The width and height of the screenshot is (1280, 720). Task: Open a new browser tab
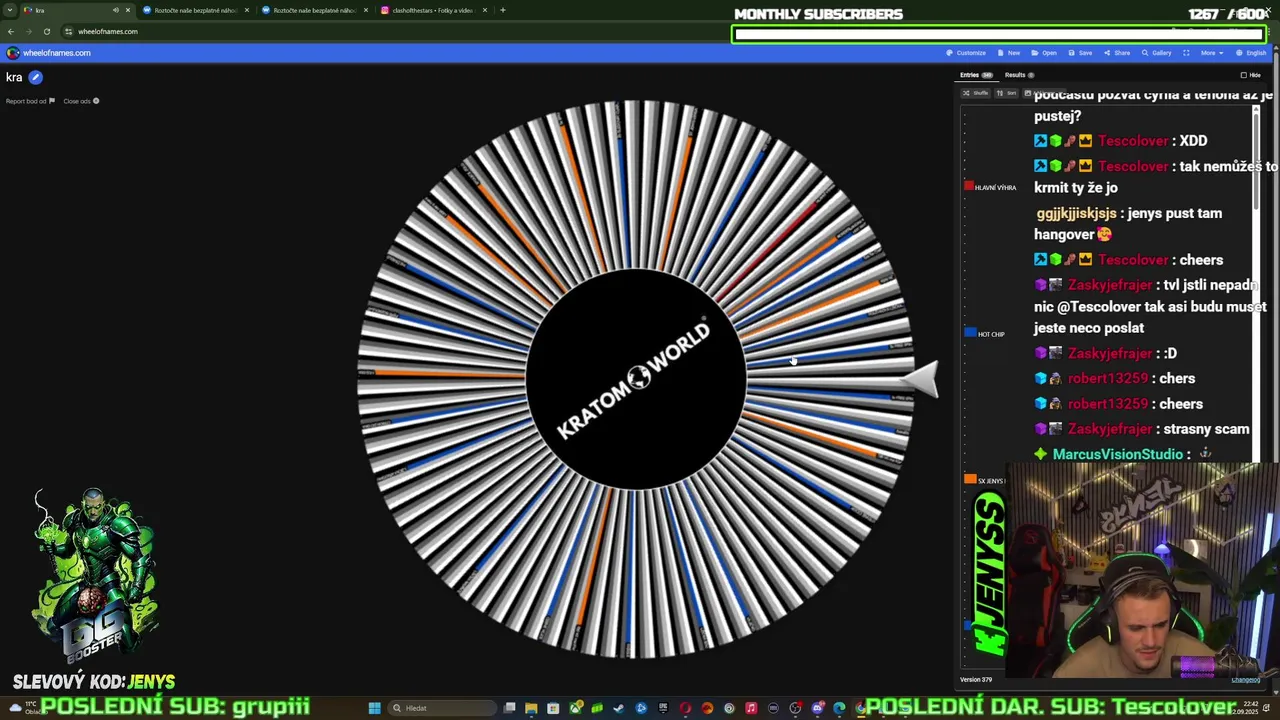click(503, 10)
